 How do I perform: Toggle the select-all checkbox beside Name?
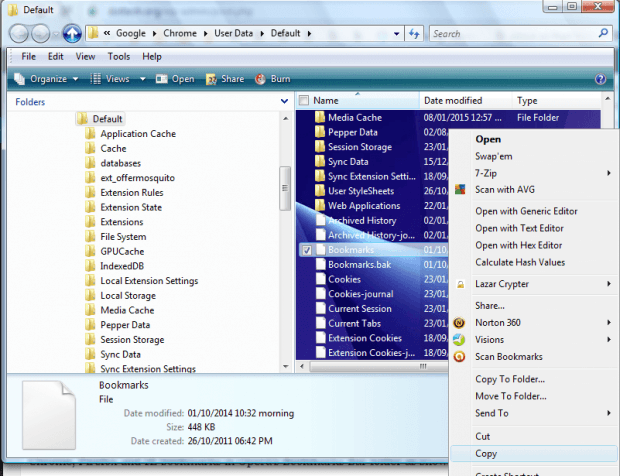pyautogui.click(x=304, y=100)
